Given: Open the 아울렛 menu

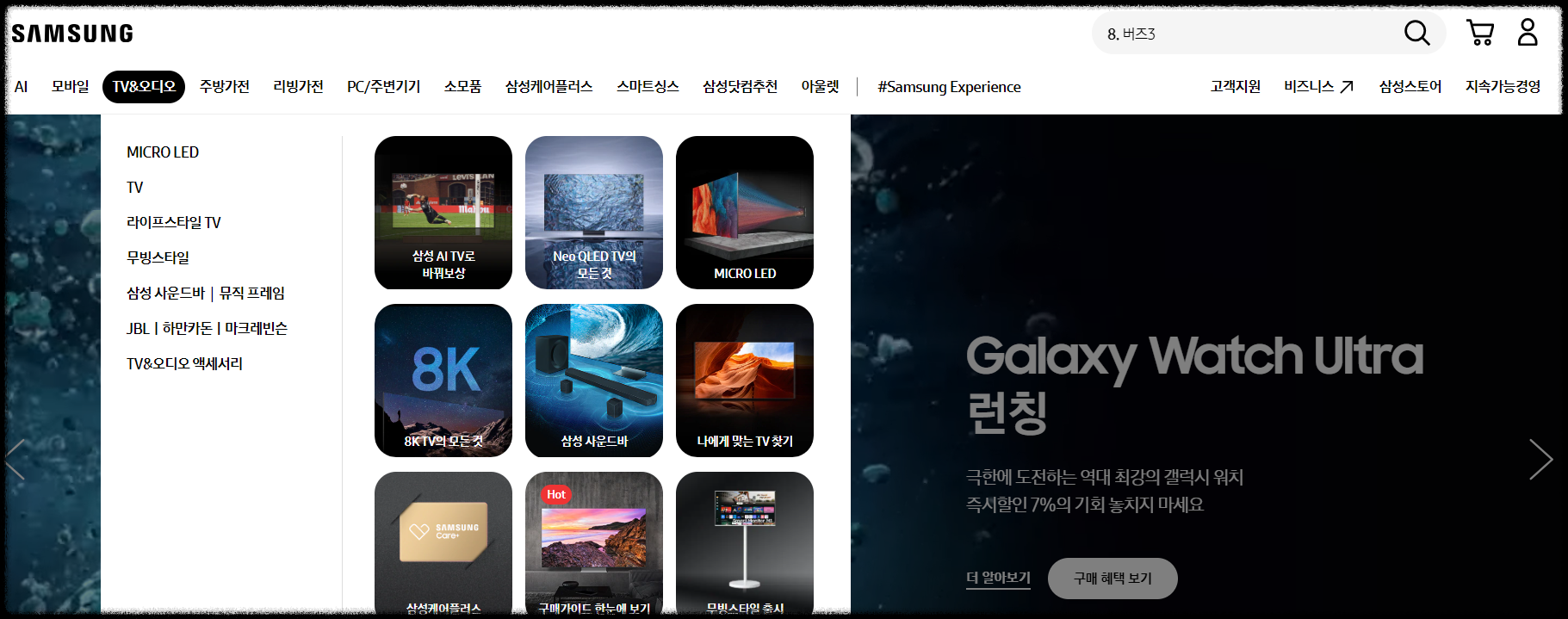Looking at the screenshot, I should (x=820, y=87).
